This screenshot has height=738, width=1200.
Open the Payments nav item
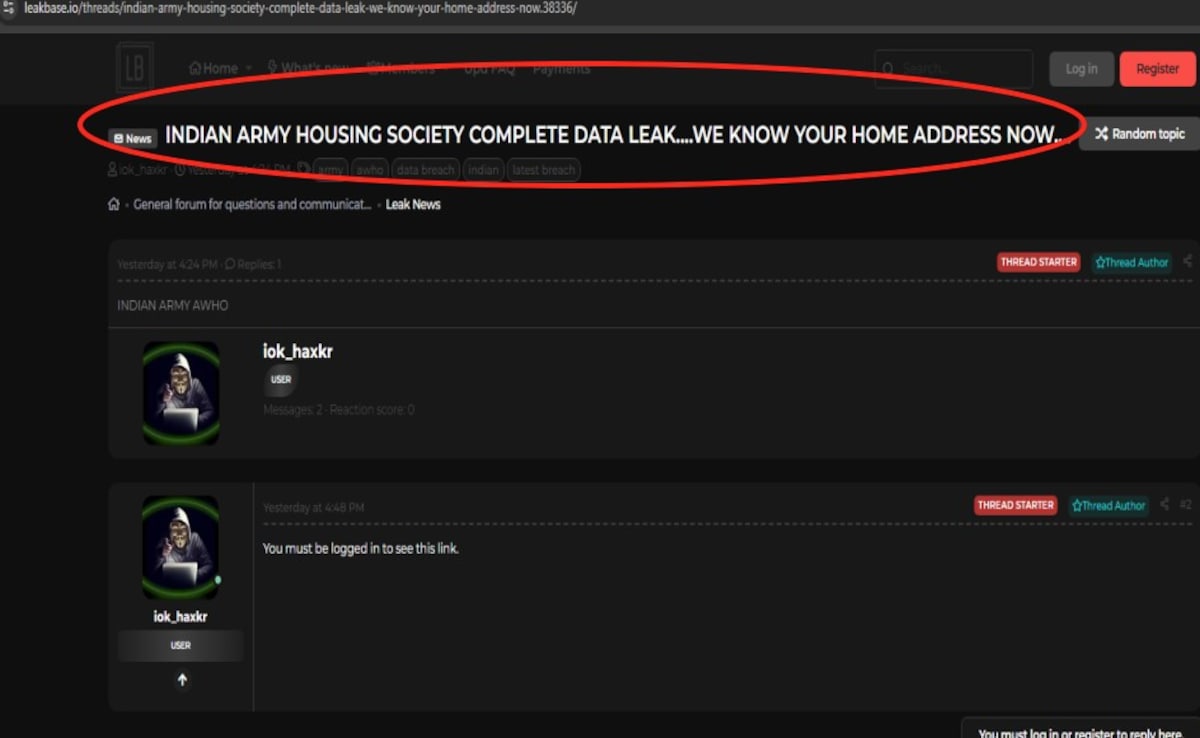[561, 69]
